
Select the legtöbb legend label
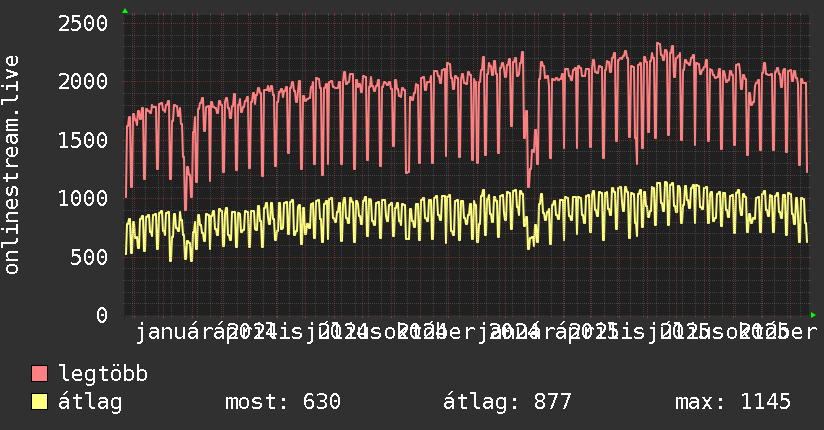click(103, 373)
